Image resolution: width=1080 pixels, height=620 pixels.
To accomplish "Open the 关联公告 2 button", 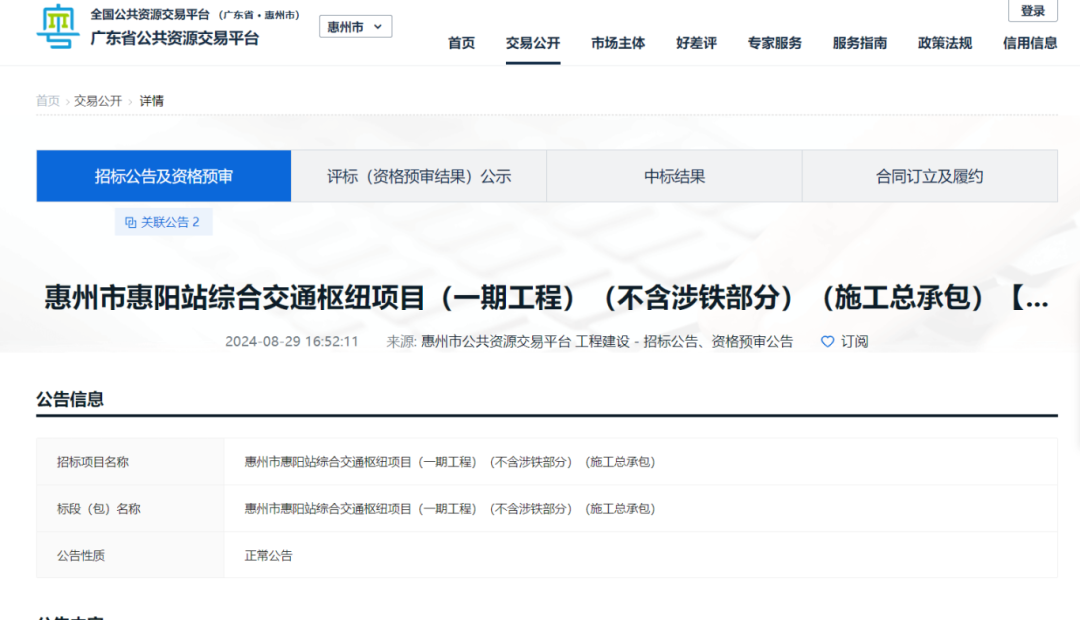I will 163,222.
